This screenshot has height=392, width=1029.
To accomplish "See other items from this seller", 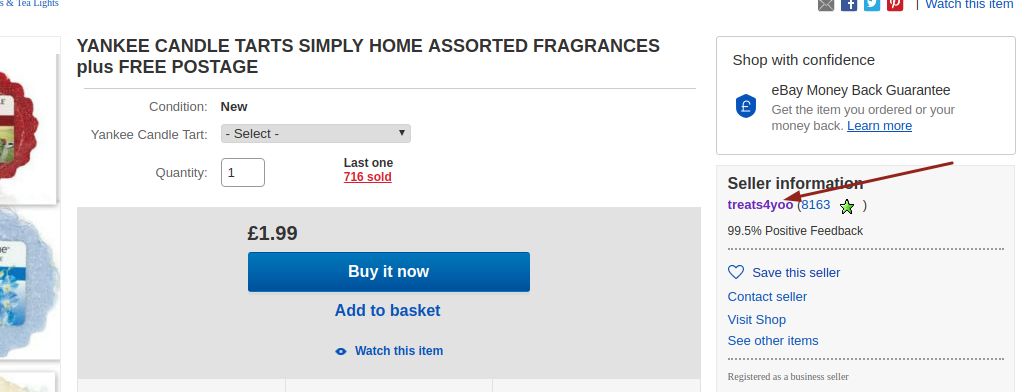I will click(773, 341).
